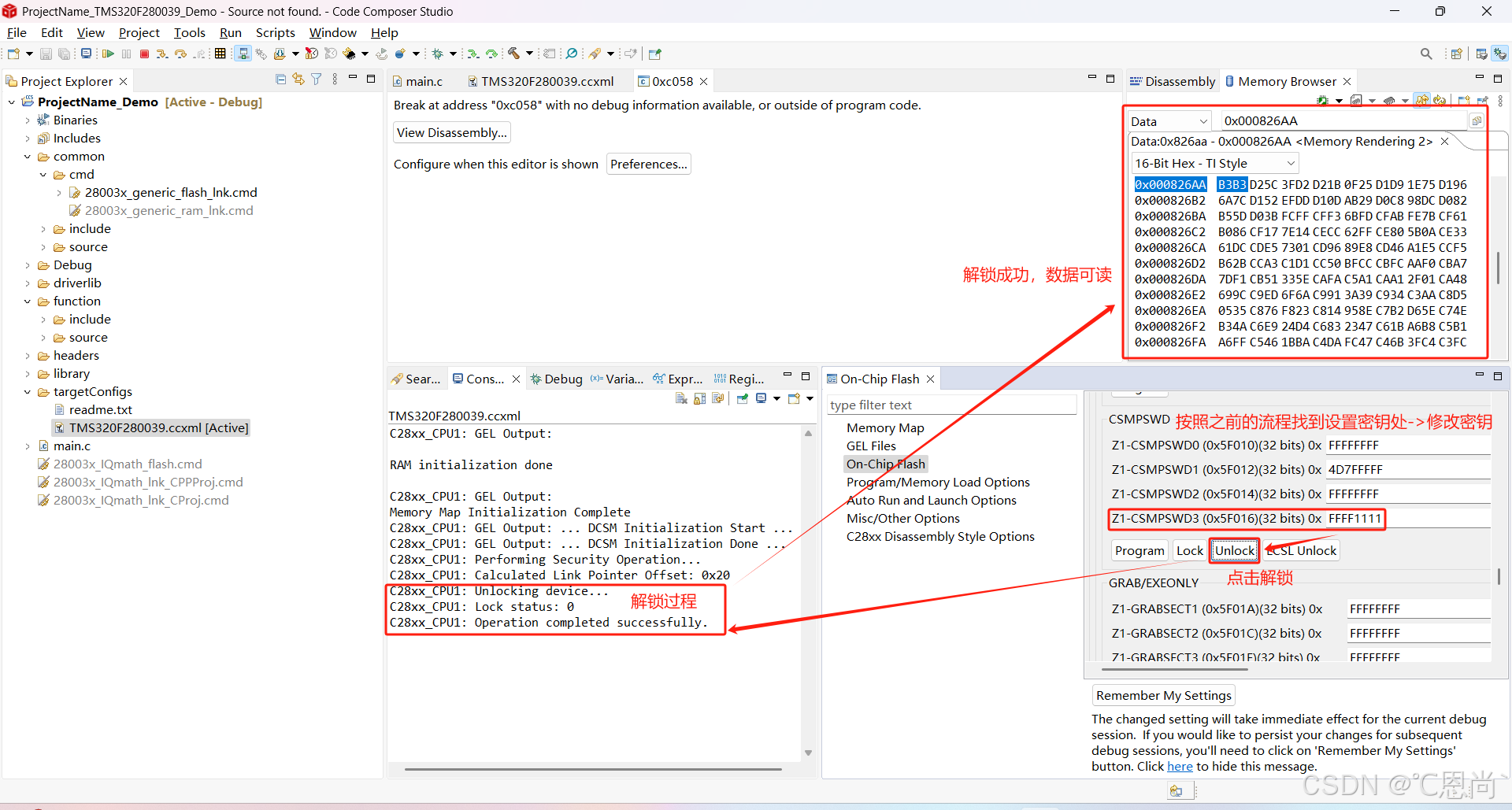The width and height of the screenshot is (1512, 810).
Task: Click the View Disassembly... button
Action: coord(452,132)
